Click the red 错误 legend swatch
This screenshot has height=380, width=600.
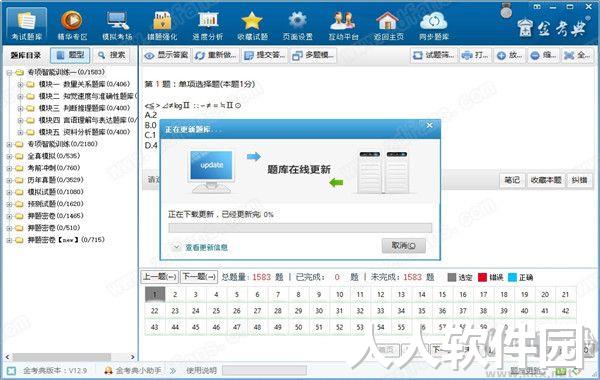click(483, 277)
